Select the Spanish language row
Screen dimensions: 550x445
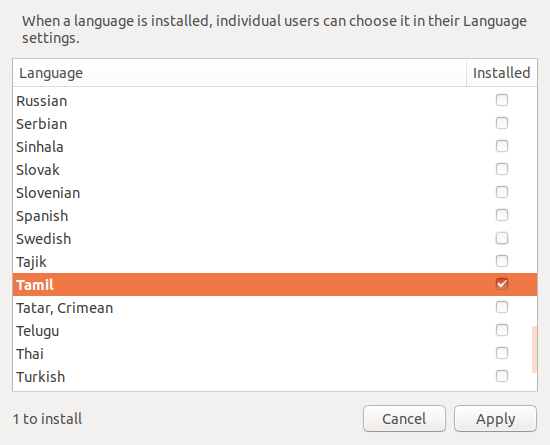(275, 216)
